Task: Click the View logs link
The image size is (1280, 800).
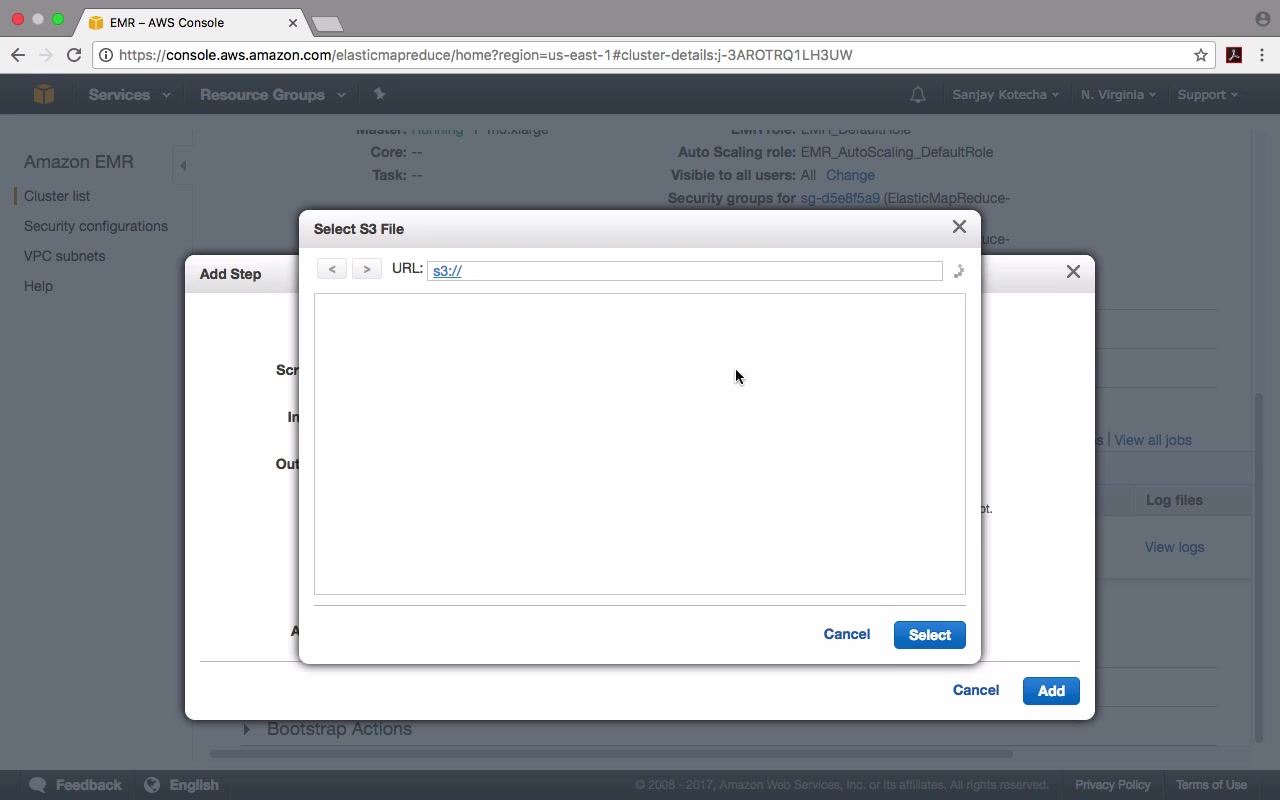Action: point(1174,547)
